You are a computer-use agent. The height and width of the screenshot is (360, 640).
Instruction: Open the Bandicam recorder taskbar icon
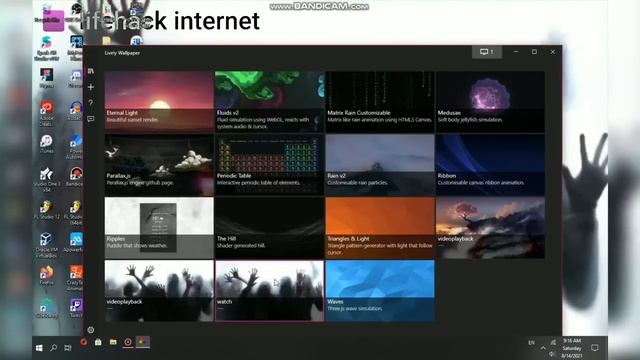[x=128, y=342]
